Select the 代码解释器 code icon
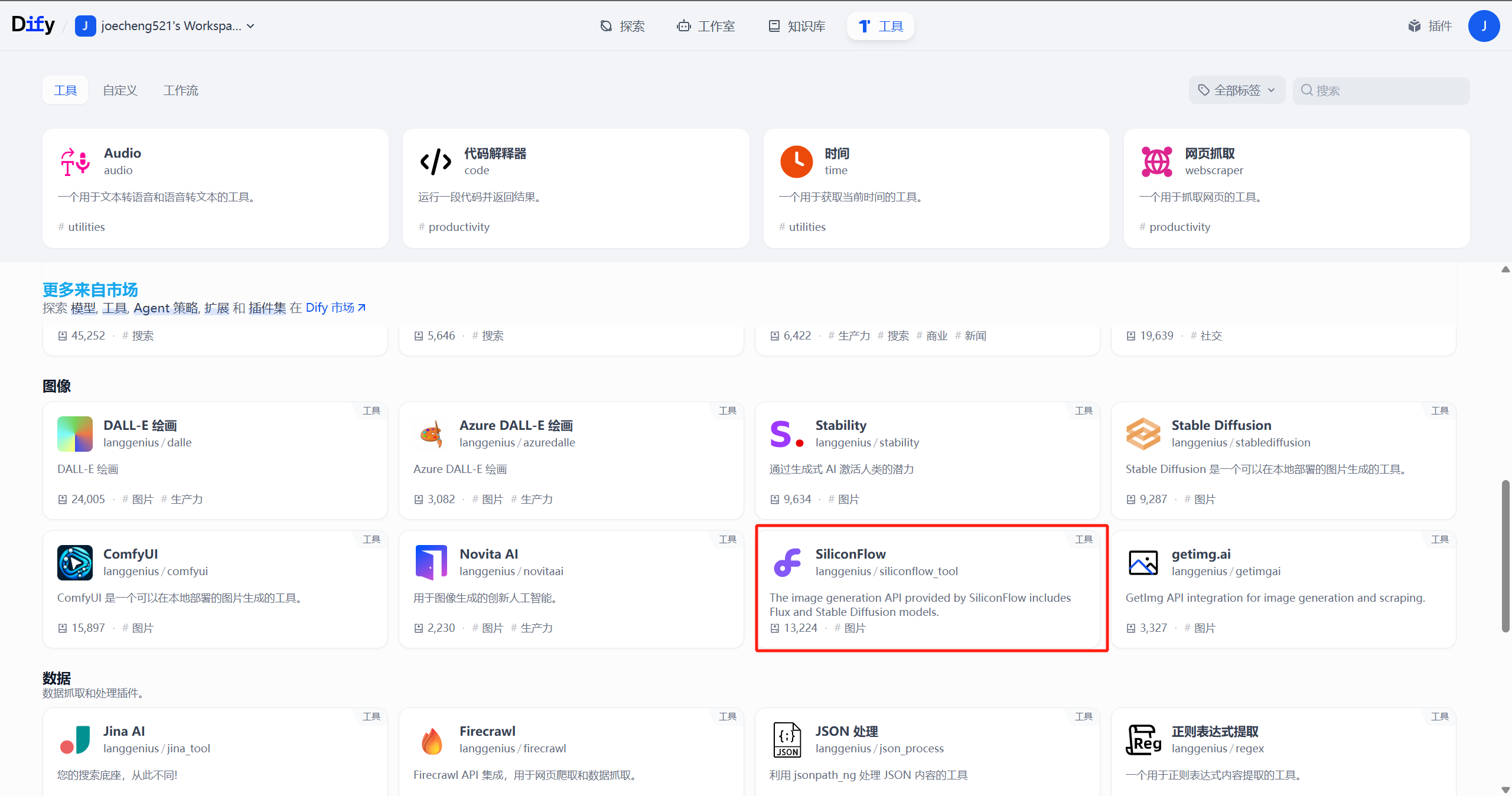The height and width of the screenshot is (796, 1512). (435, 161)
